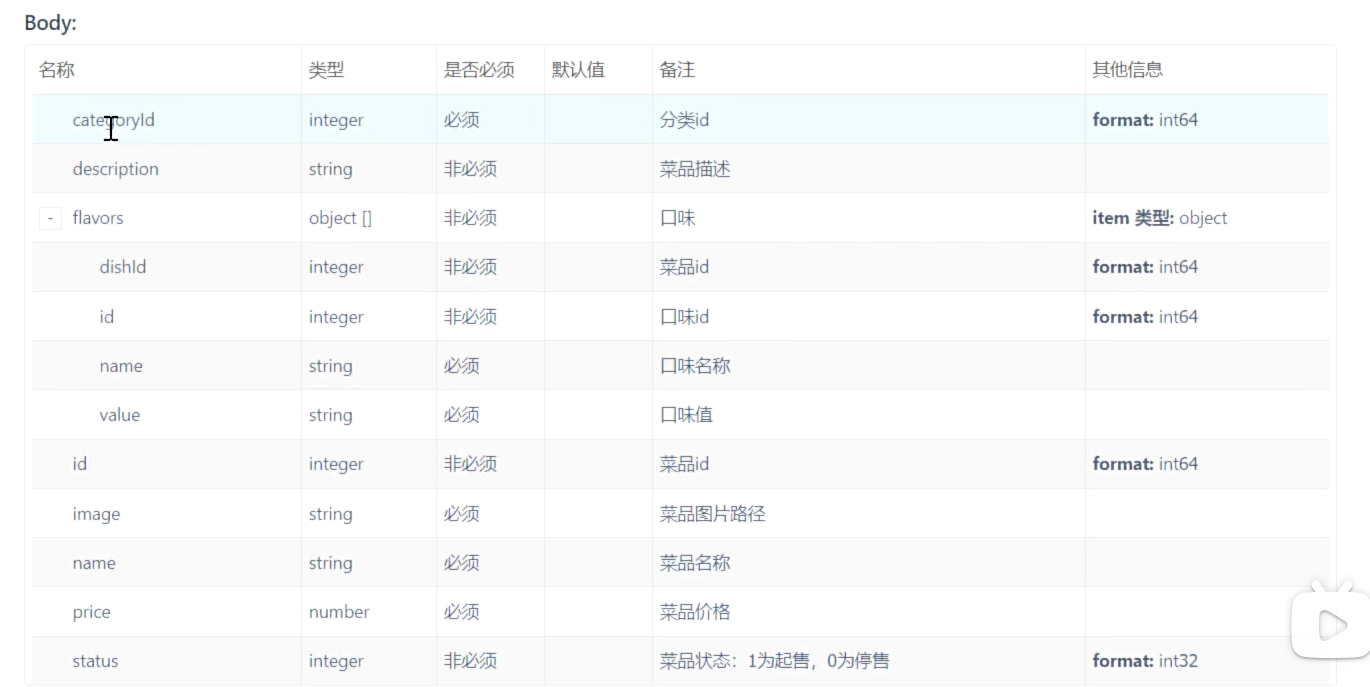Click the number type in price row
Screen dimensions: 1370x687
339,612
